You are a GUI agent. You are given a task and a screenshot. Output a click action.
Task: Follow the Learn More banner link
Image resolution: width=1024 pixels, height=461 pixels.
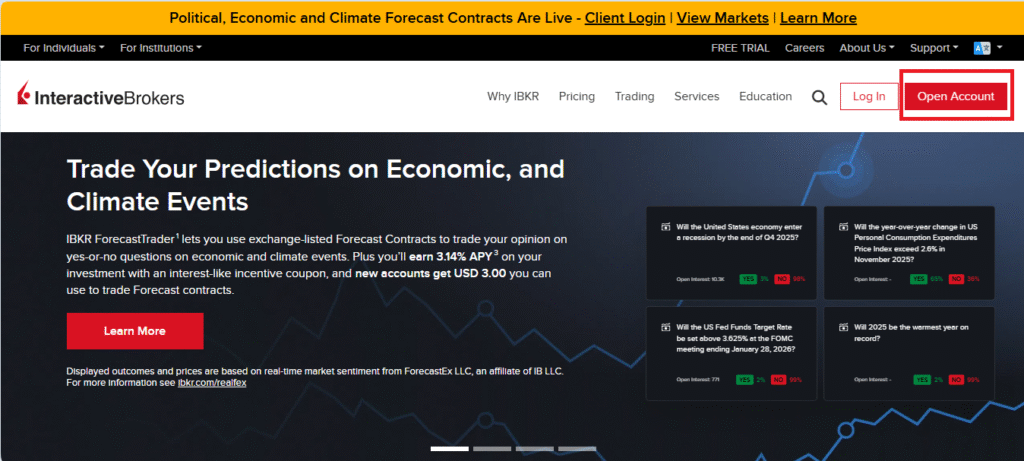(x=818, y=18)
